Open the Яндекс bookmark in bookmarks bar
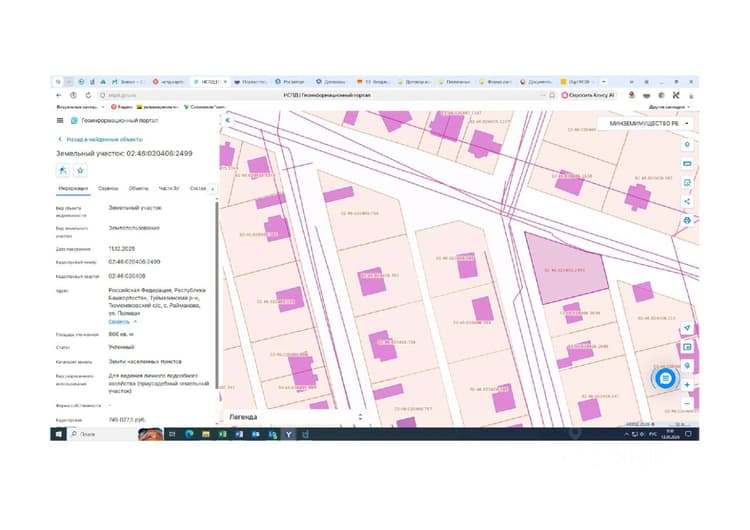Screen dimensions: 750x530 [x=121, y=107]
